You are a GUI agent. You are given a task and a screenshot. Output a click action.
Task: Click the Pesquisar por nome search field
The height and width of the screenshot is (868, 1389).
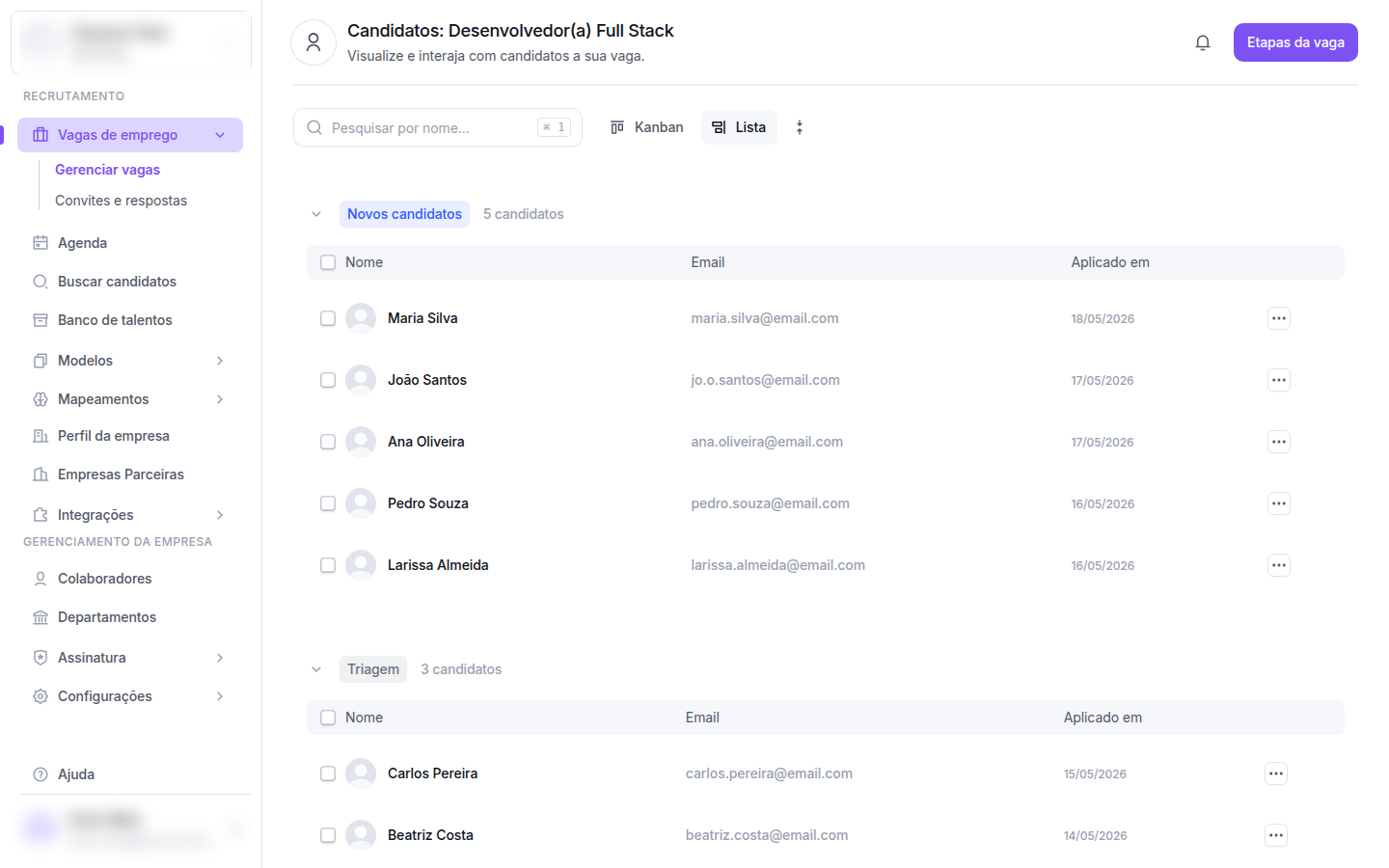tap(438, 127)
